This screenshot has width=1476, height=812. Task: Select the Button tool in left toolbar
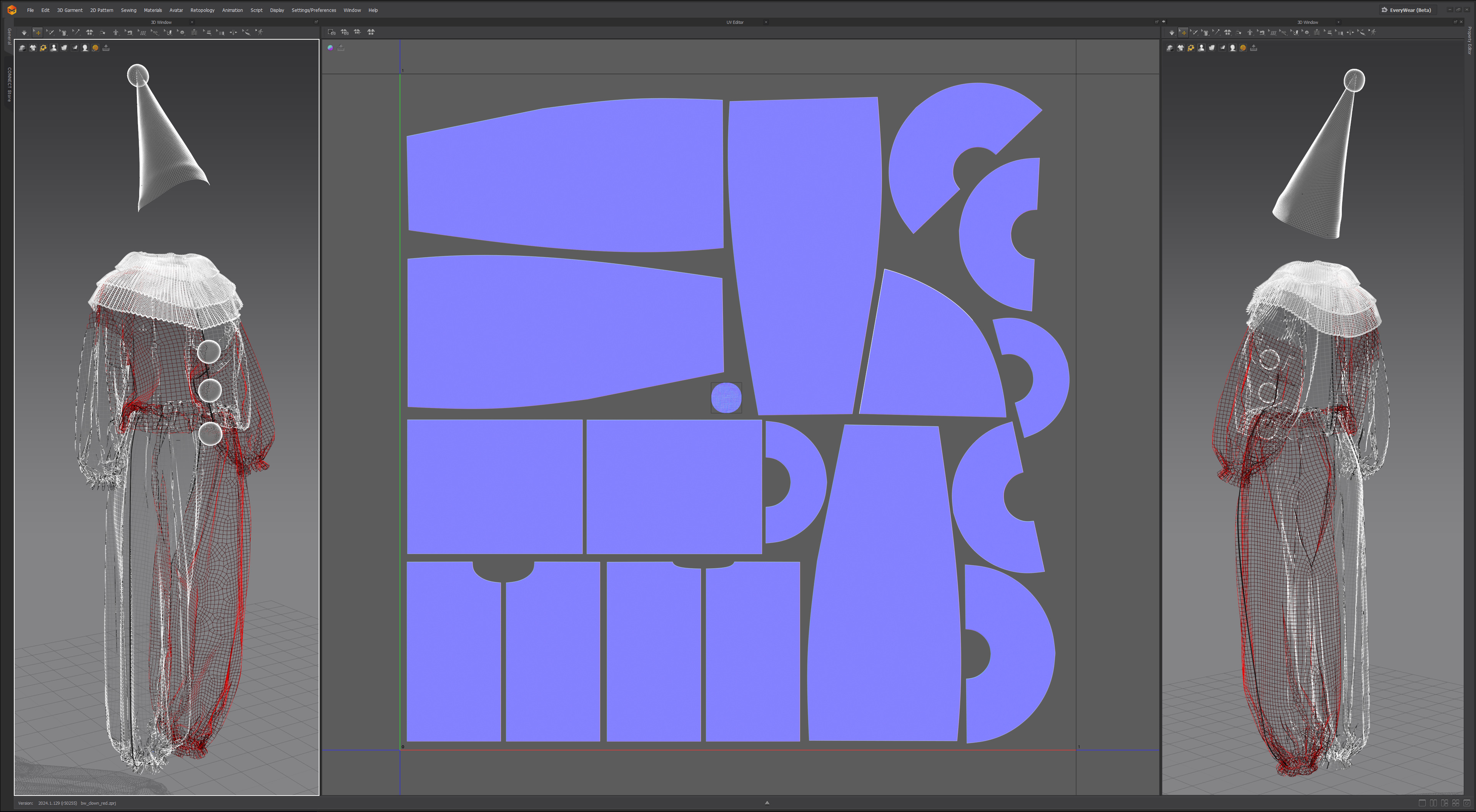point(181,33)
